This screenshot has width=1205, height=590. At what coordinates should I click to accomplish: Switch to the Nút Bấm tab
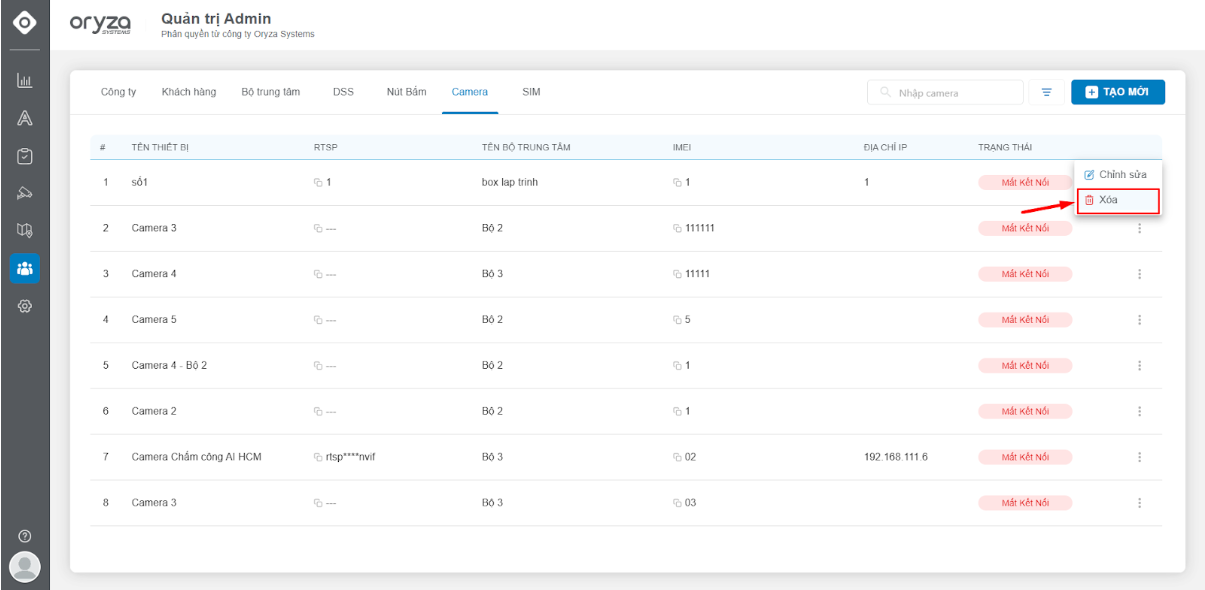point(407,92)
